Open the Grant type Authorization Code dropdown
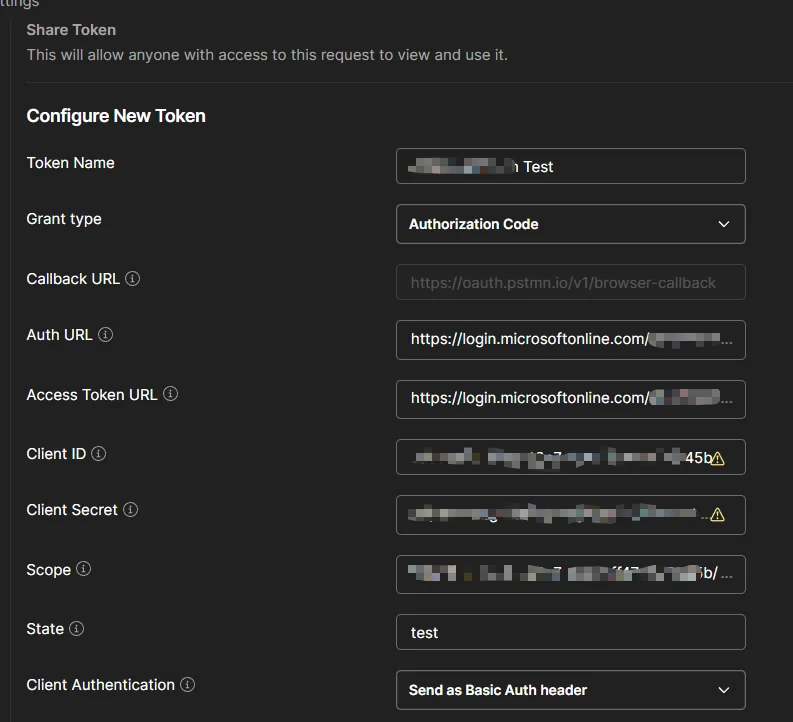This screenshot has width=793, height=722. [570, 224]
